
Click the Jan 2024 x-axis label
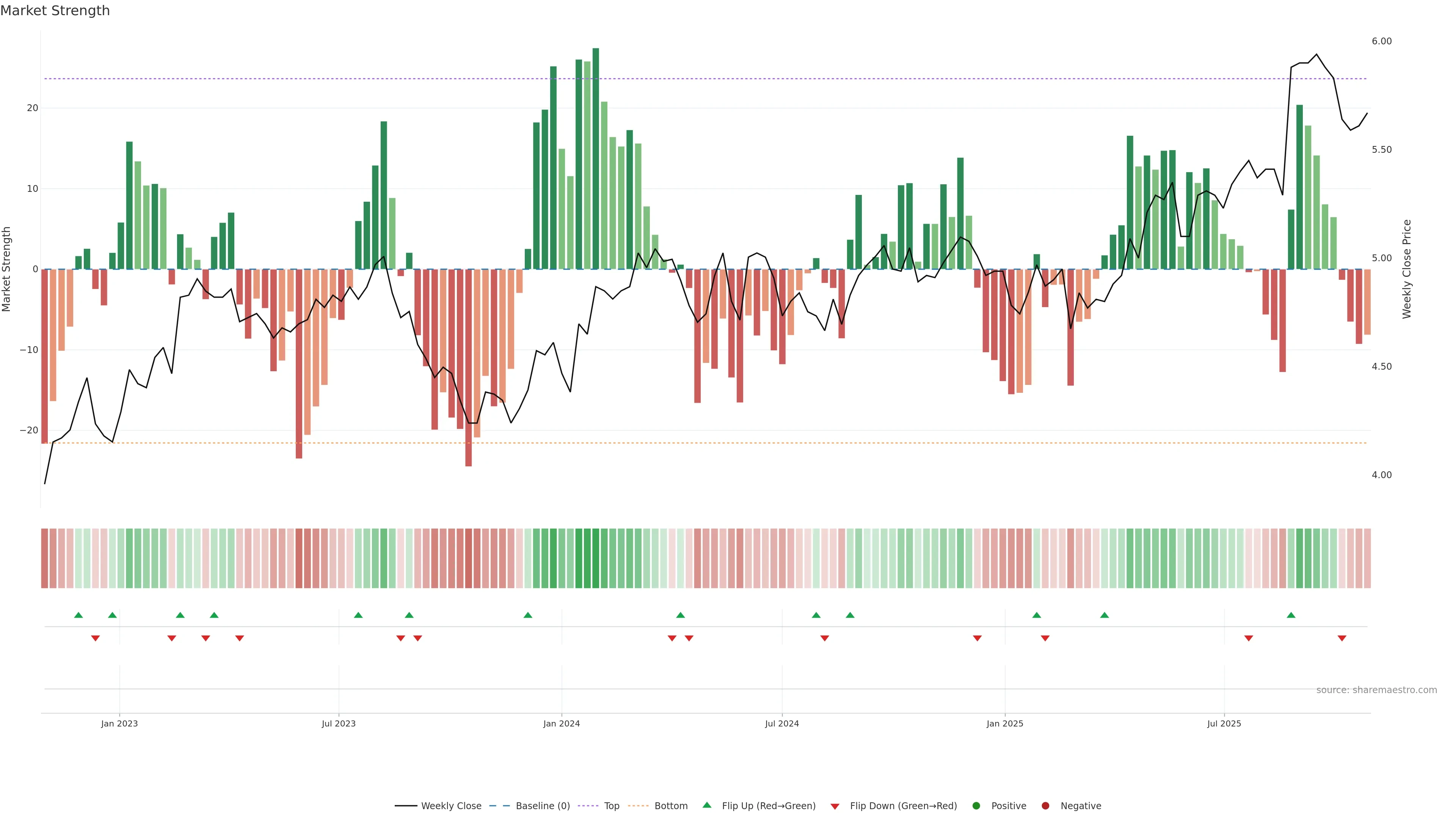pos(561,723)
